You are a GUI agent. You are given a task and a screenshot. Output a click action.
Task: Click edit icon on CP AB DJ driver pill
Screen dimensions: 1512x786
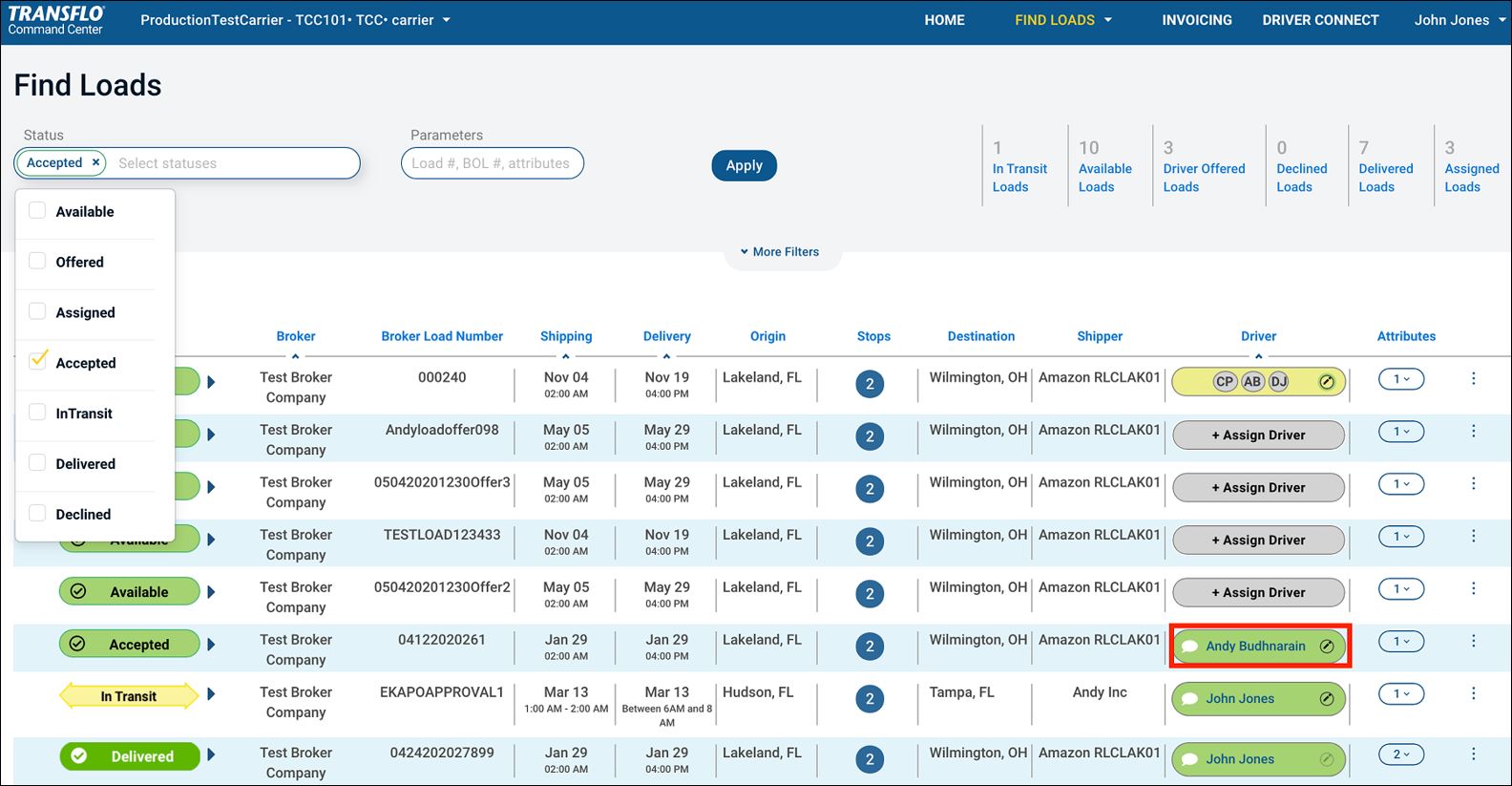point(1326,382)
